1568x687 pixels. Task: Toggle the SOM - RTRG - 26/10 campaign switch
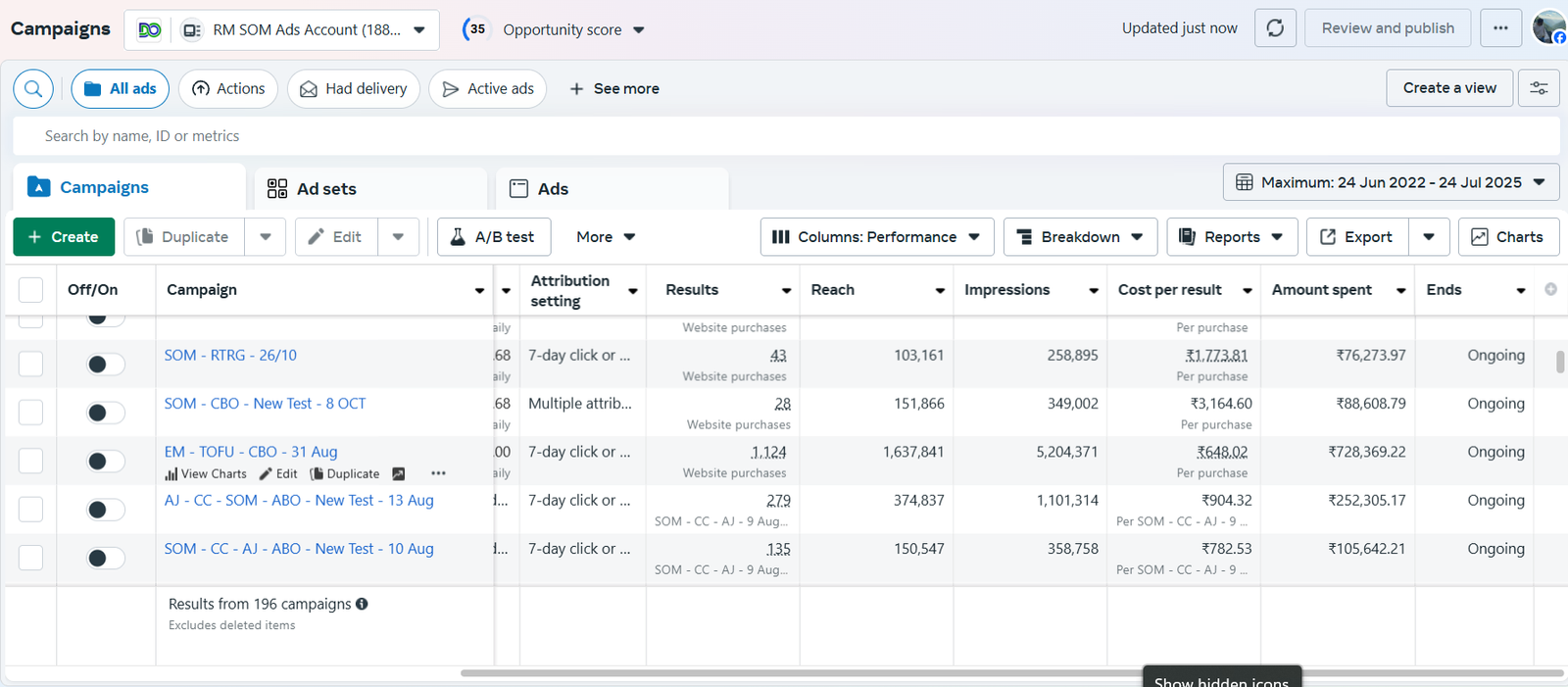105,365
